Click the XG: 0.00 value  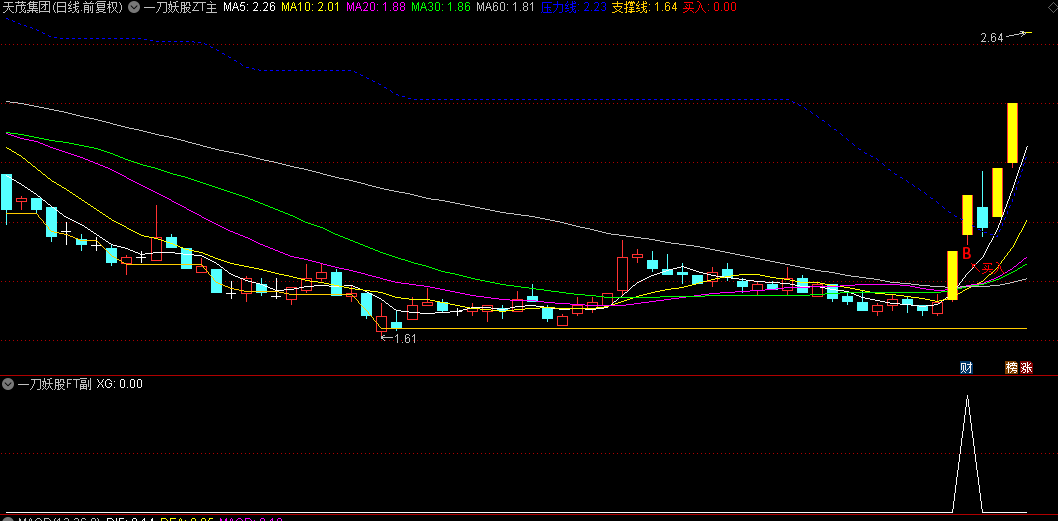[119, 384]
